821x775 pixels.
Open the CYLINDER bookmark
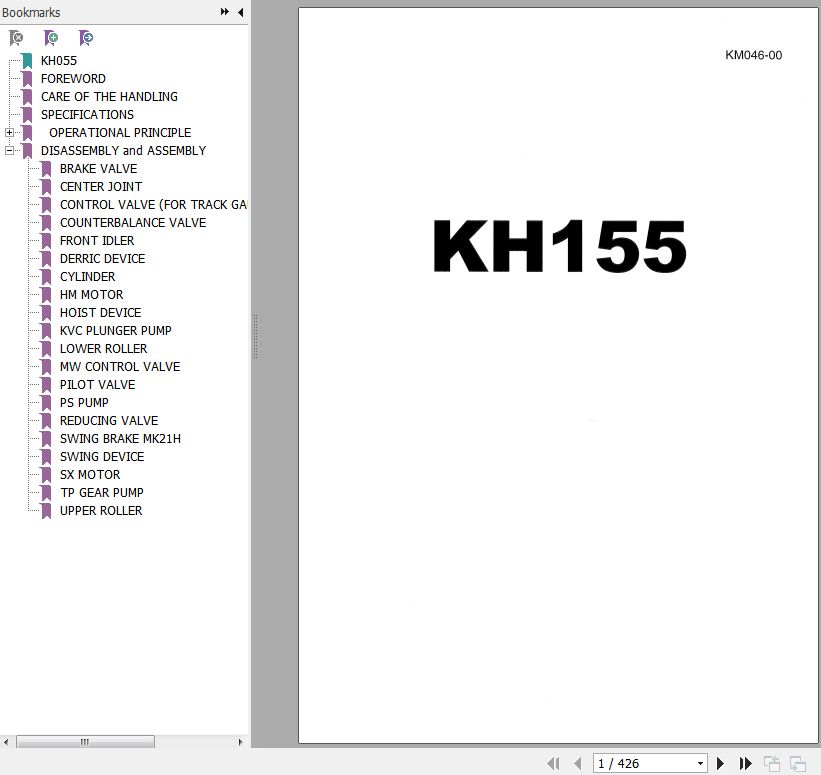click(87, 276)
